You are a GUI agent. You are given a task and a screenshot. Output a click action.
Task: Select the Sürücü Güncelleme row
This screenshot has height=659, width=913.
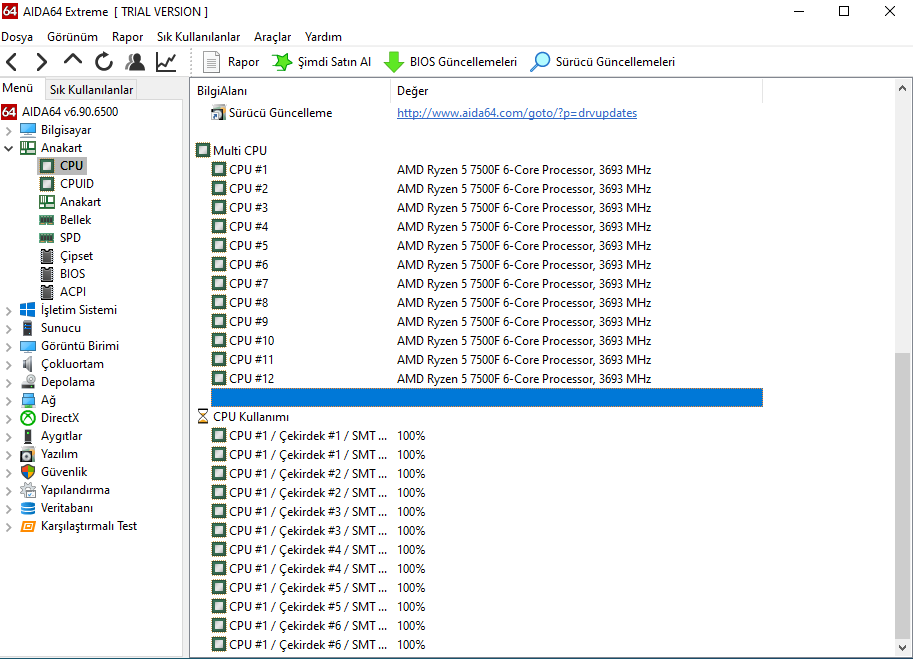coord(486,113)
